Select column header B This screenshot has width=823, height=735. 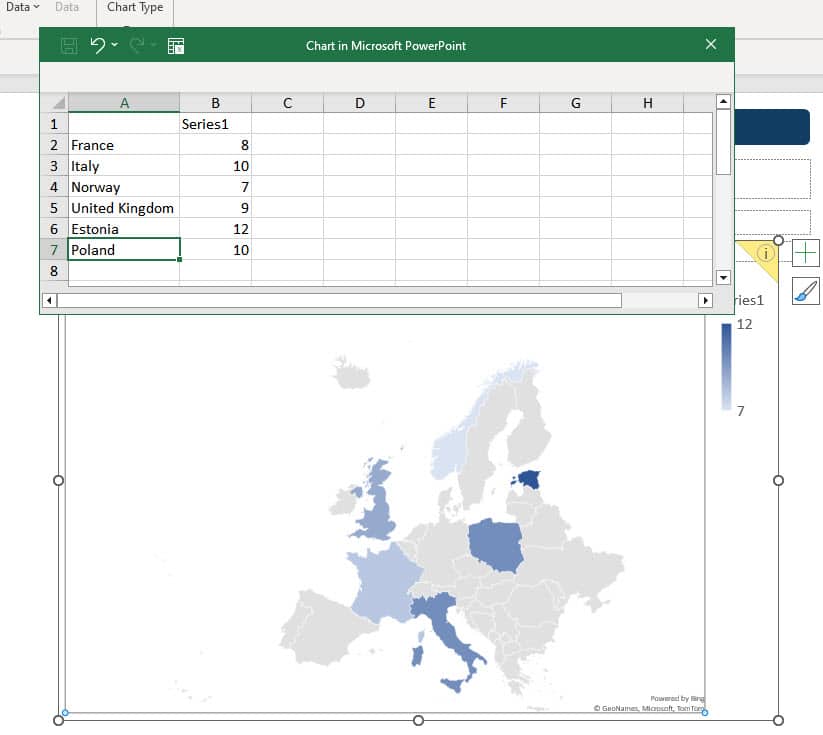point(215,102)
